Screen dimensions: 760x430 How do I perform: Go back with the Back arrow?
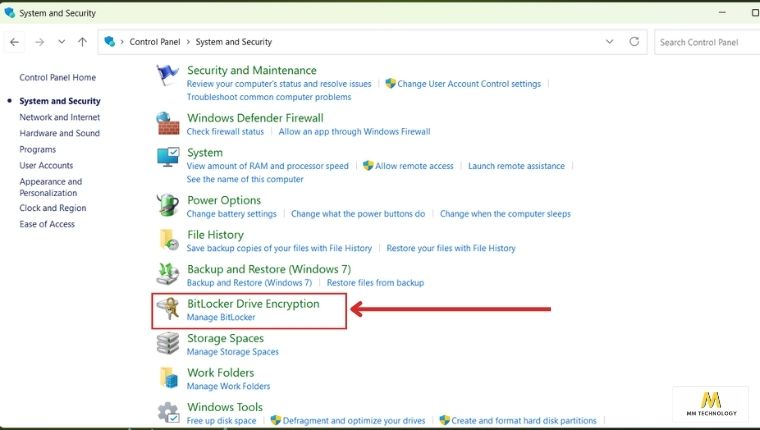[15, 42]
